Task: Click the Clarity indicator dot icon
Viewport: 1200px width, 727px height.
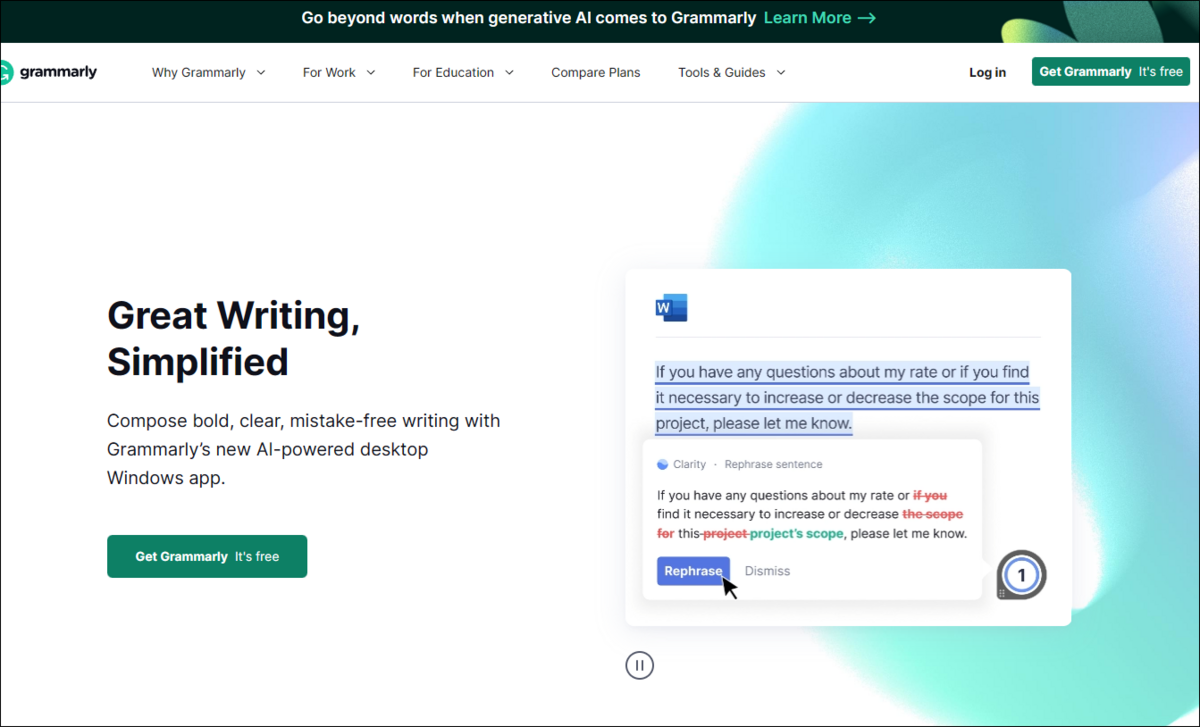Action: tap(662, 464)
